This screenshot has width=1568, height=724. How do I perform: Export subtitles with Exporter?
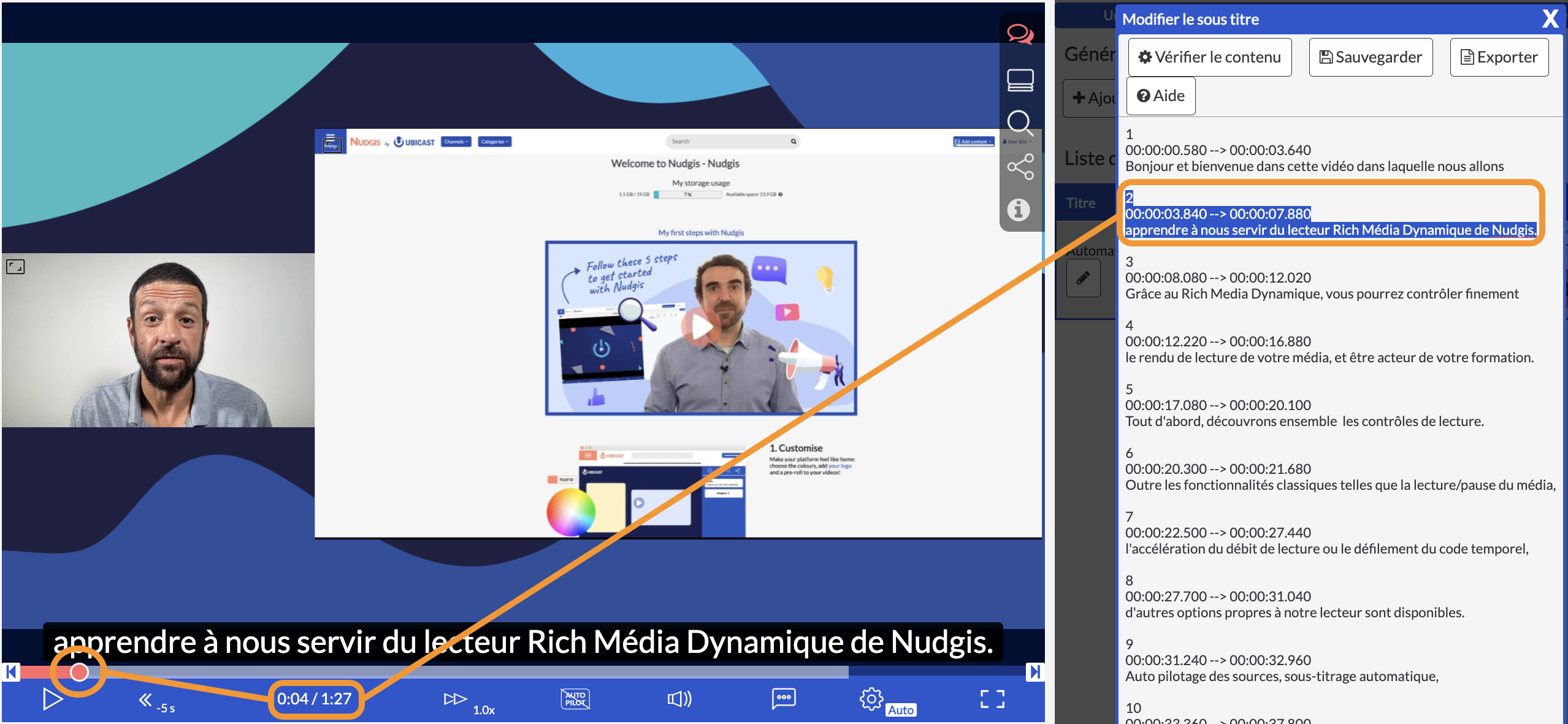coord(1499,57)
